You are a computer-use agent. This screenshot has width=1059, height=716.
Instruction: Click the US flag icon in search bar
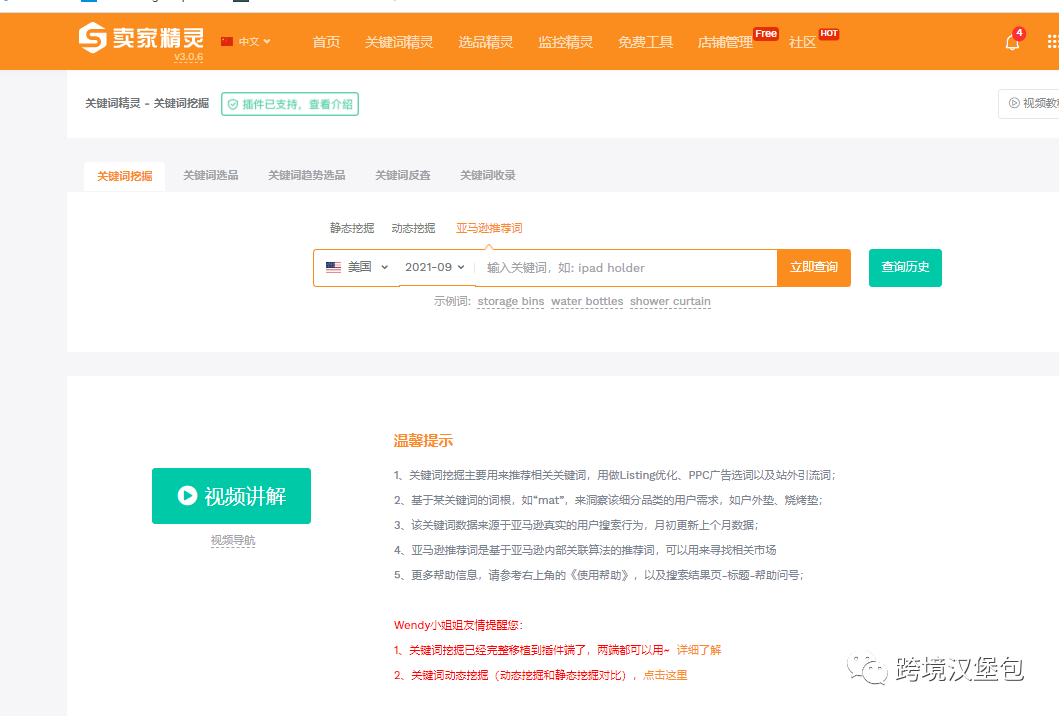click(333, 267)
